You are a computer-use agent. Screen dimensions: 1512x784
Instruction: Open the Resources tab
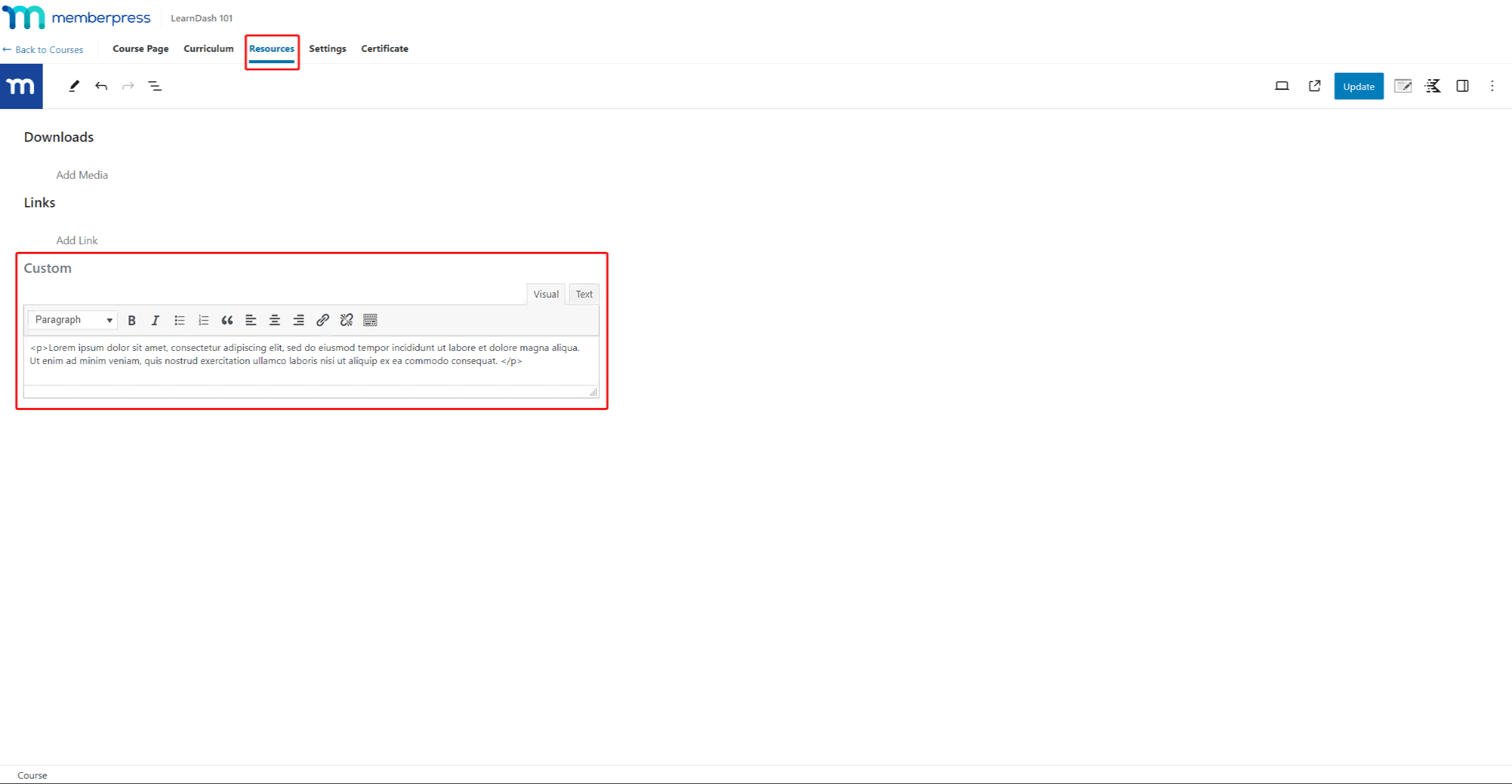click(271, 48)
